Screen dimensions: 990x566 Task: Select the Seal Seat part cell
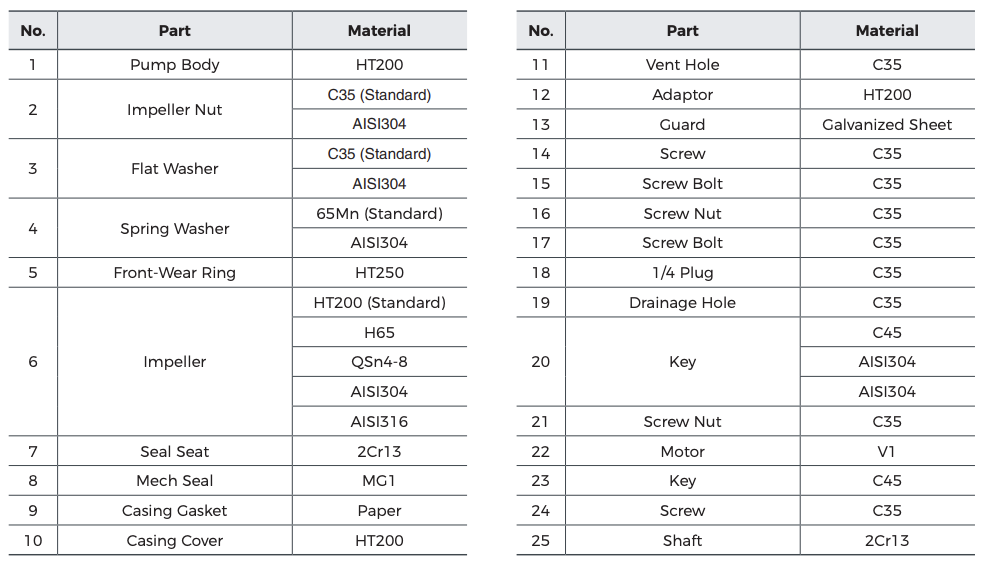(174, 452)
